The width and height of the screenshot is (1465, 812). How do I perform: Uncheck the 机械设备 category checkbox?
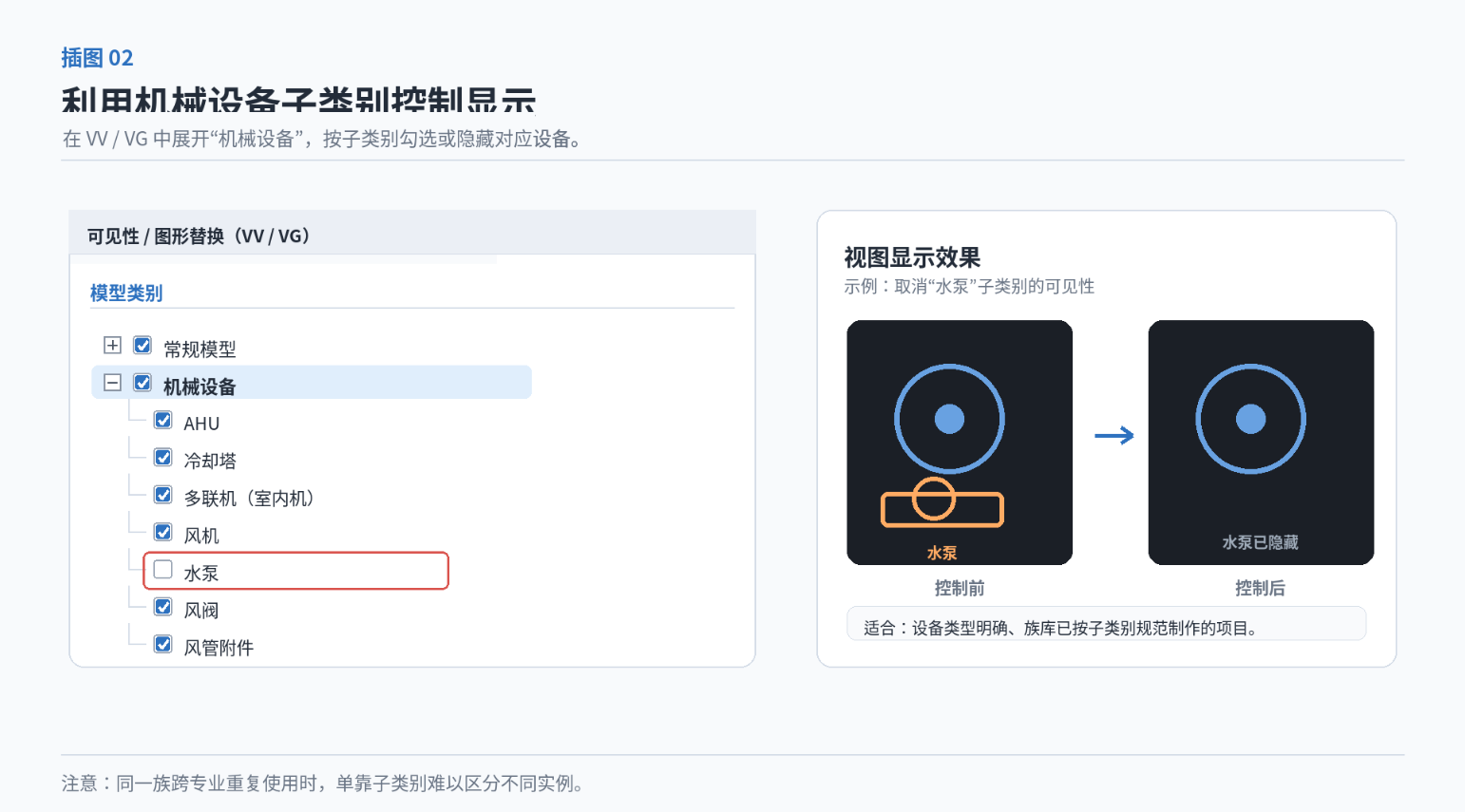[143, 383]
